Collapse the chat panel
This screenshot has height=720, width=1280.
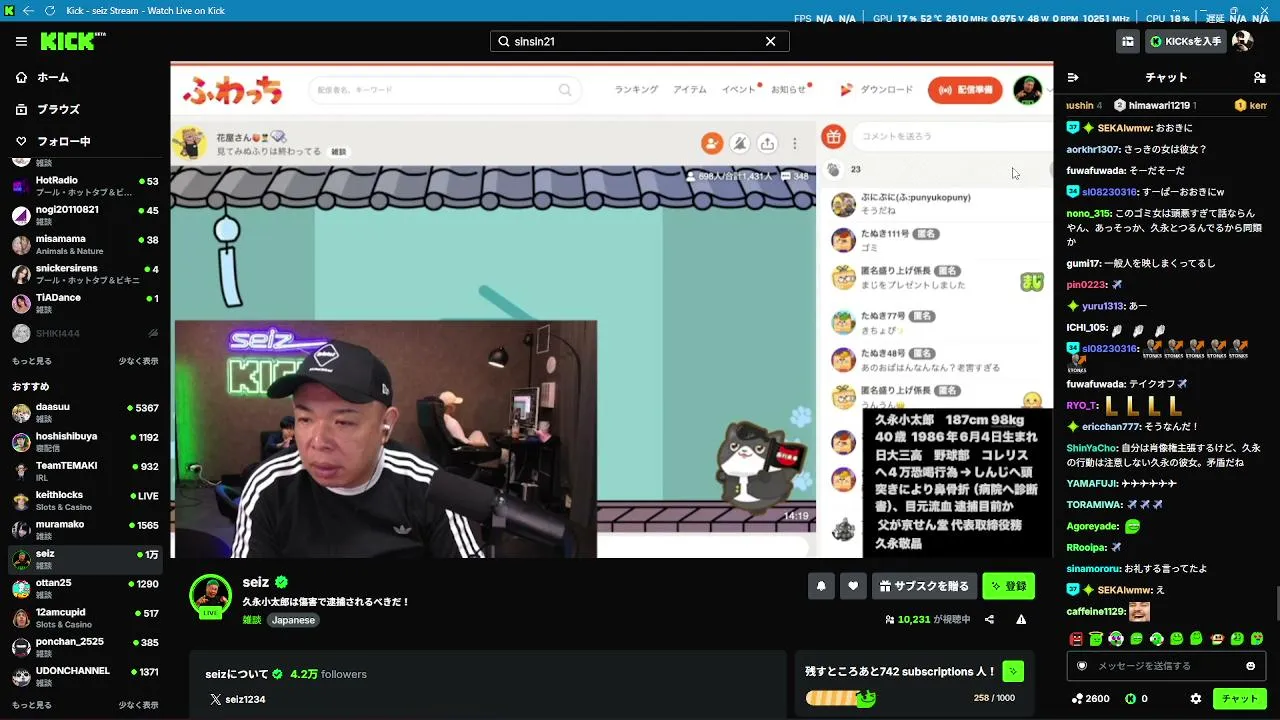coord(1073,77)
